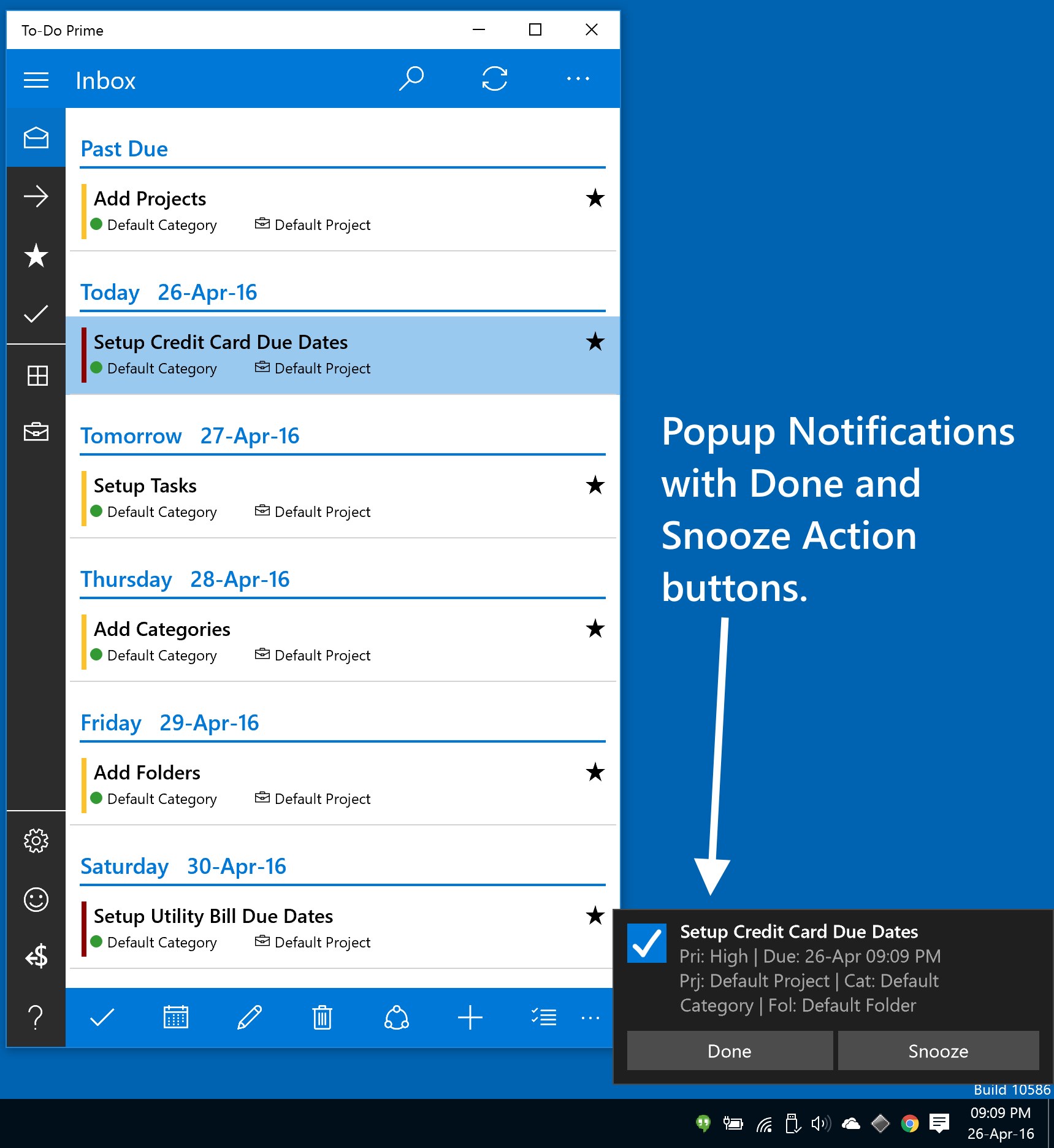The image size is (1054, 1148).
Task: Sync tasks using the refresh icon
Action: [494, 78]
